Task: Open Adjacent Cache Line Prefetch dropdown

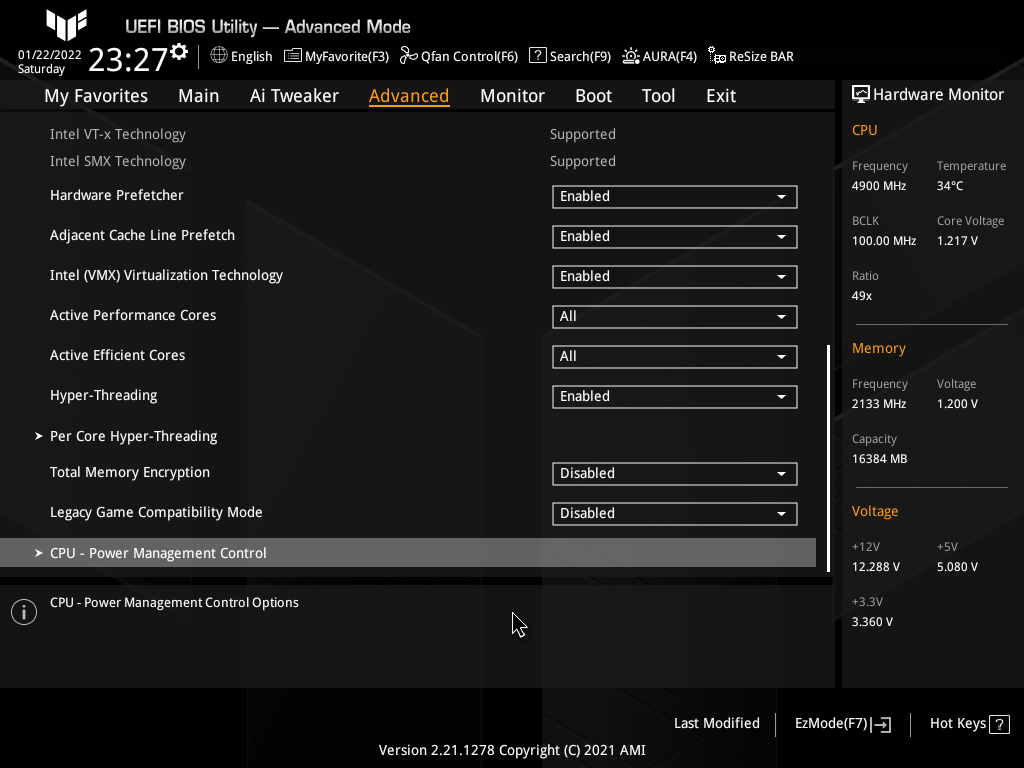Action: click(x=675, y=236)
